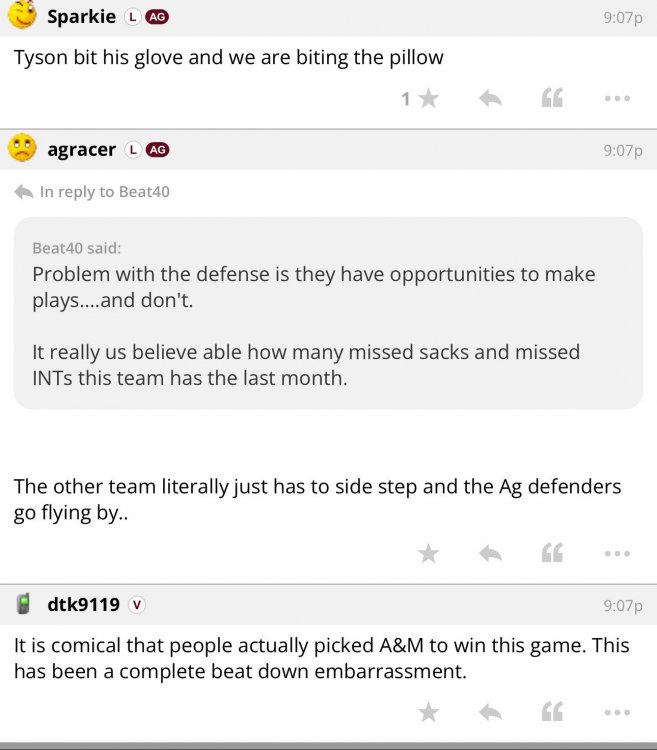
Task: Star dtk9119's post
Action: [x=428, y=712]
